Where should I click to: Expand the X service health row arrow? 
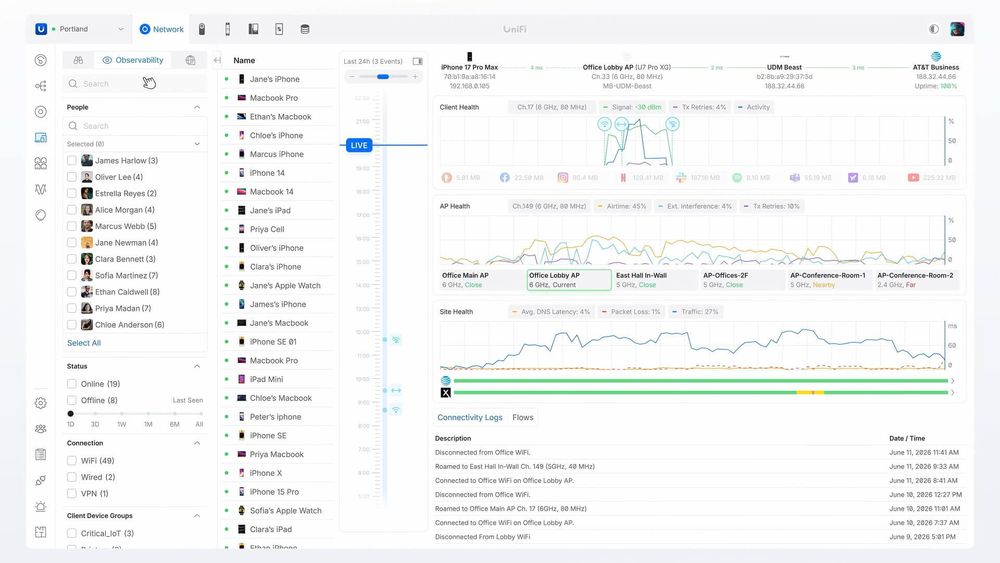tap(953, 393)
